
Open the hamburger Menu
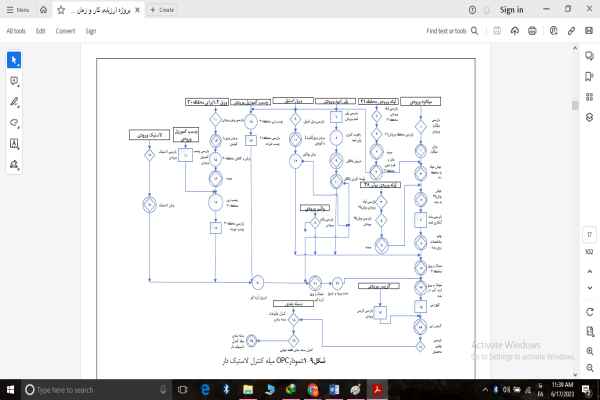click(x=16, y=9)
